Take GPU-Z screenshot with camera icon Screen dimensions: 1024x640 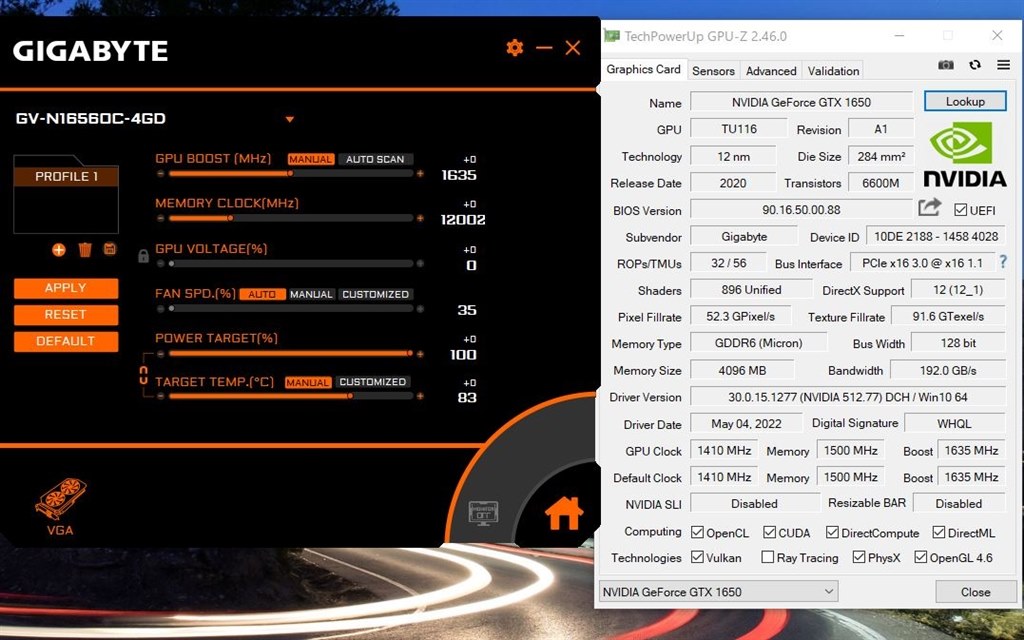click(946, 65)
